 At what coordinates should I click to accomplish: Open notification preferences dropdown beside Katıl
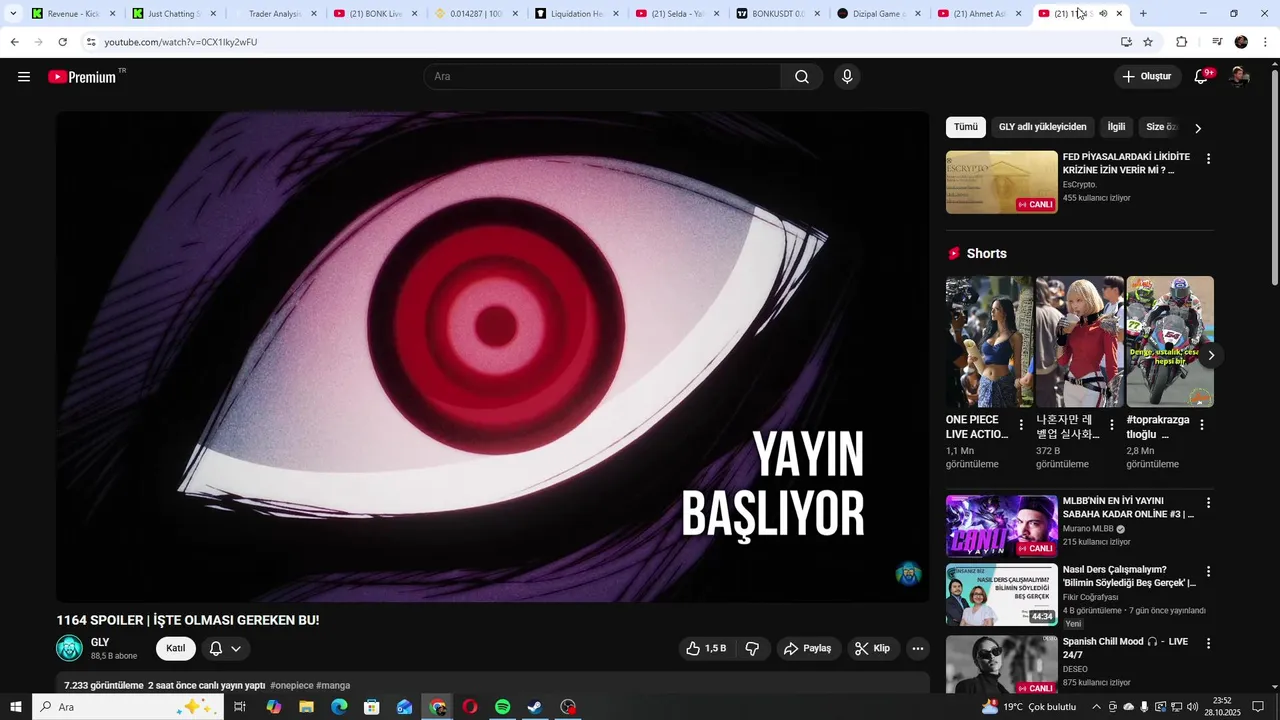click(226, 649)
